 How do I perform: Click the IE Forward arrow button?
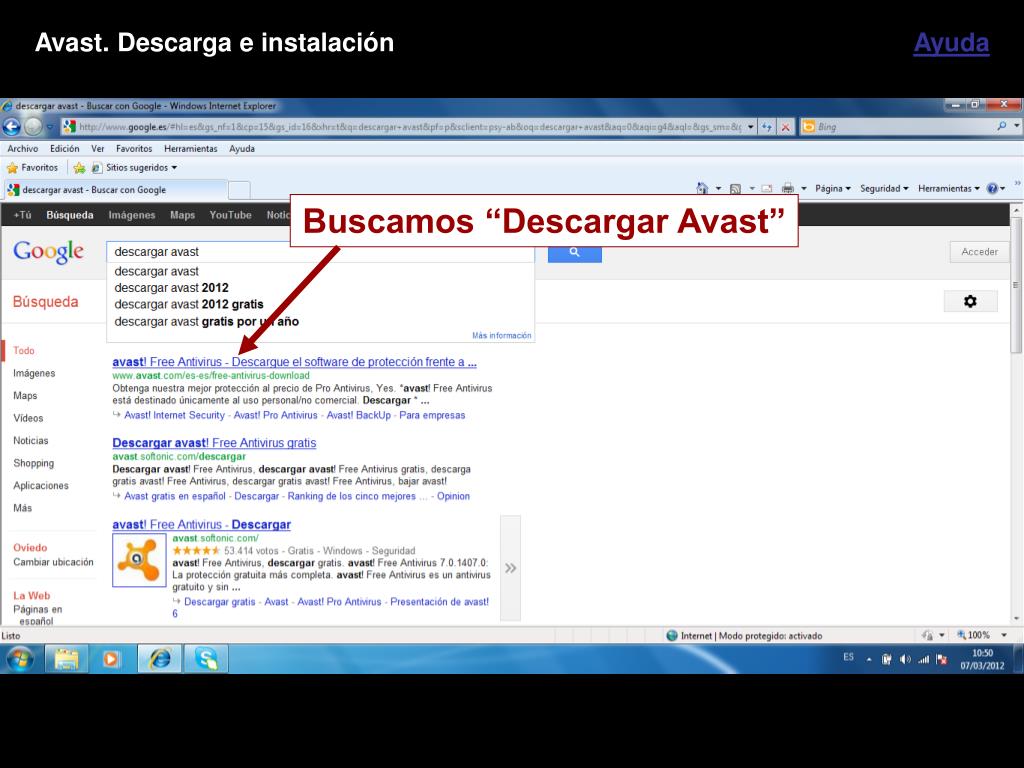(33, 127)
